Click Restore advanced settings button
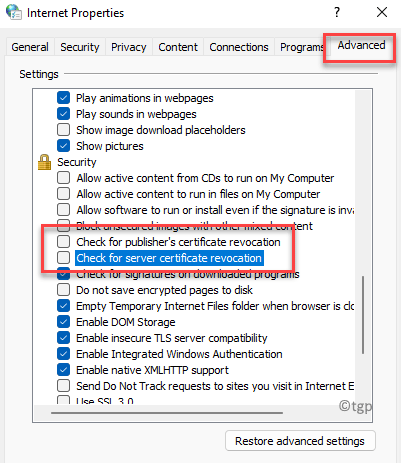This screenshot has width=401, height=463. (x=300, y=441)
